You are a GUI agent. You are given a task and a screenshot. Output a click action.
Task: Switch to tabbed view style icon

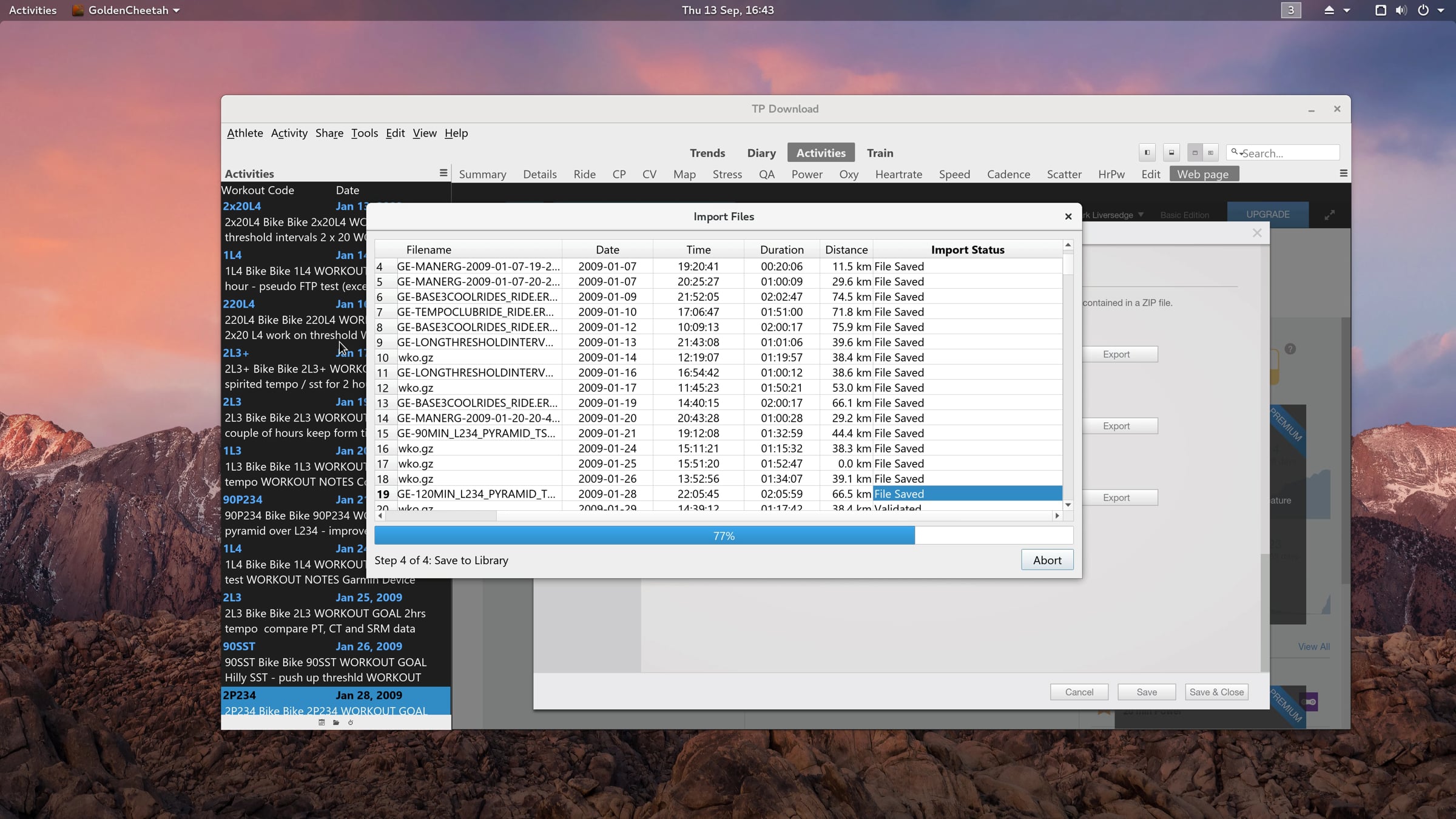(1195, 153)
